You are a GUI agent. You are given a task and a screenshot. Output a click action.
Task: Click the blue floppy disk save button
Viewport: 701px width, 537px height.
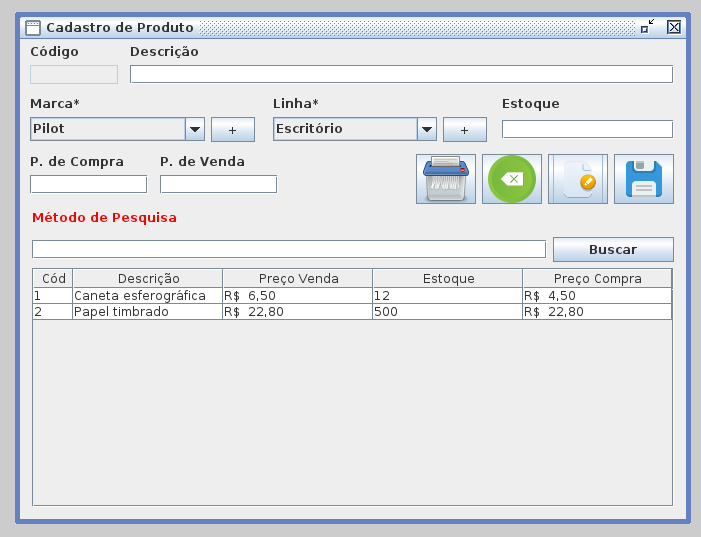[x=644, y=179]
